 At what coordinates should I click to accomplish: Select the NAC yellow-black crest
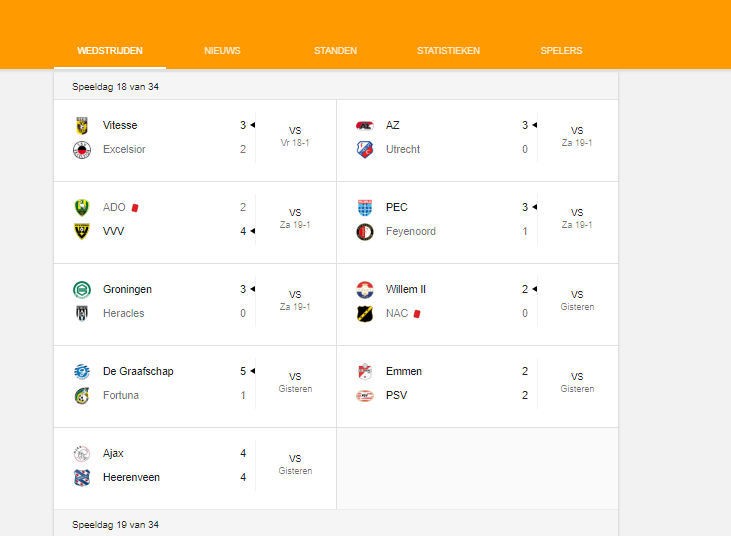click(x=365, y=314)
